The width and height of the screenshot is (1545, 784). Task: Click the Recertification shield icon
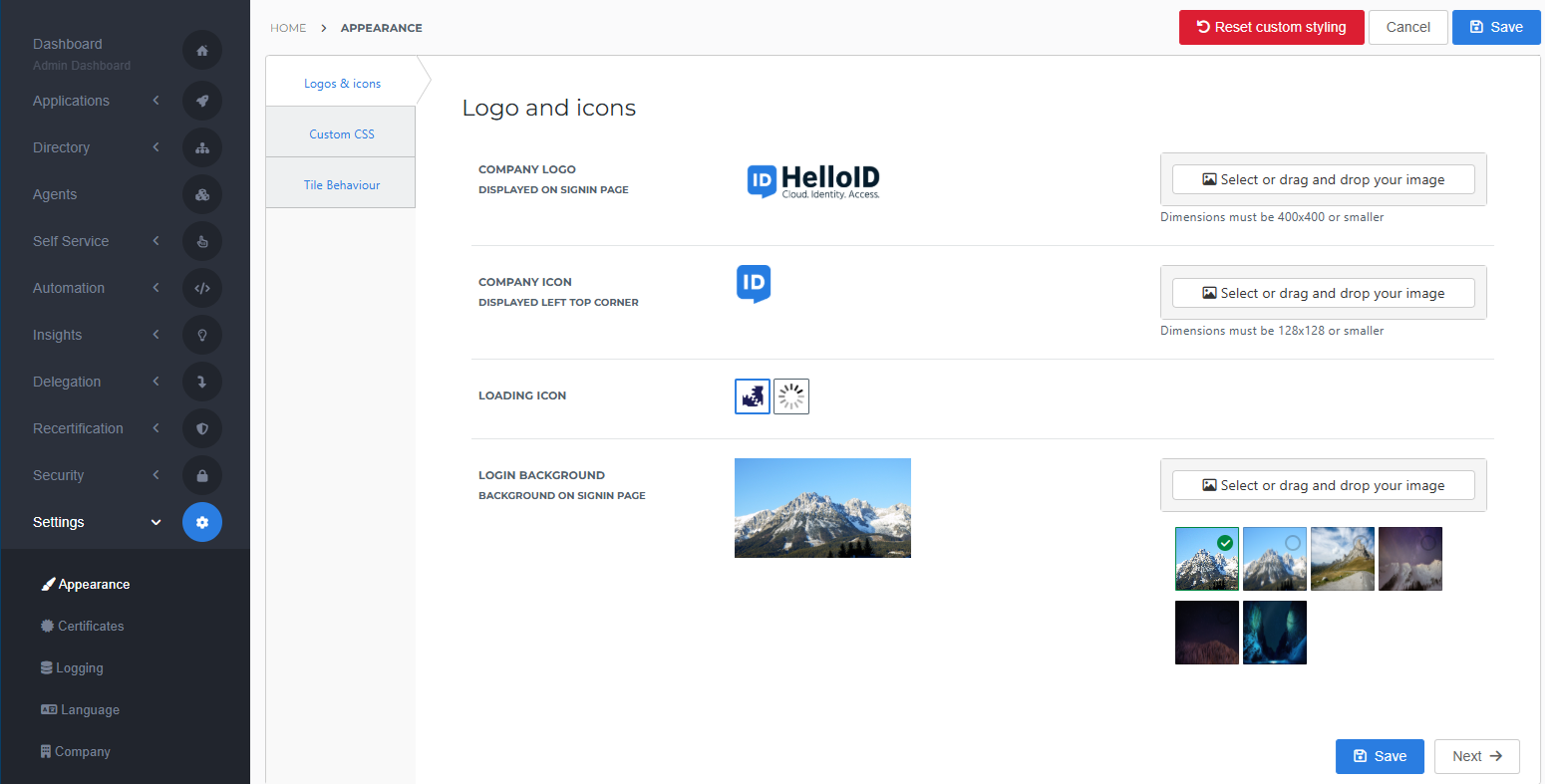pyautogui.click(x=202, y=428)
